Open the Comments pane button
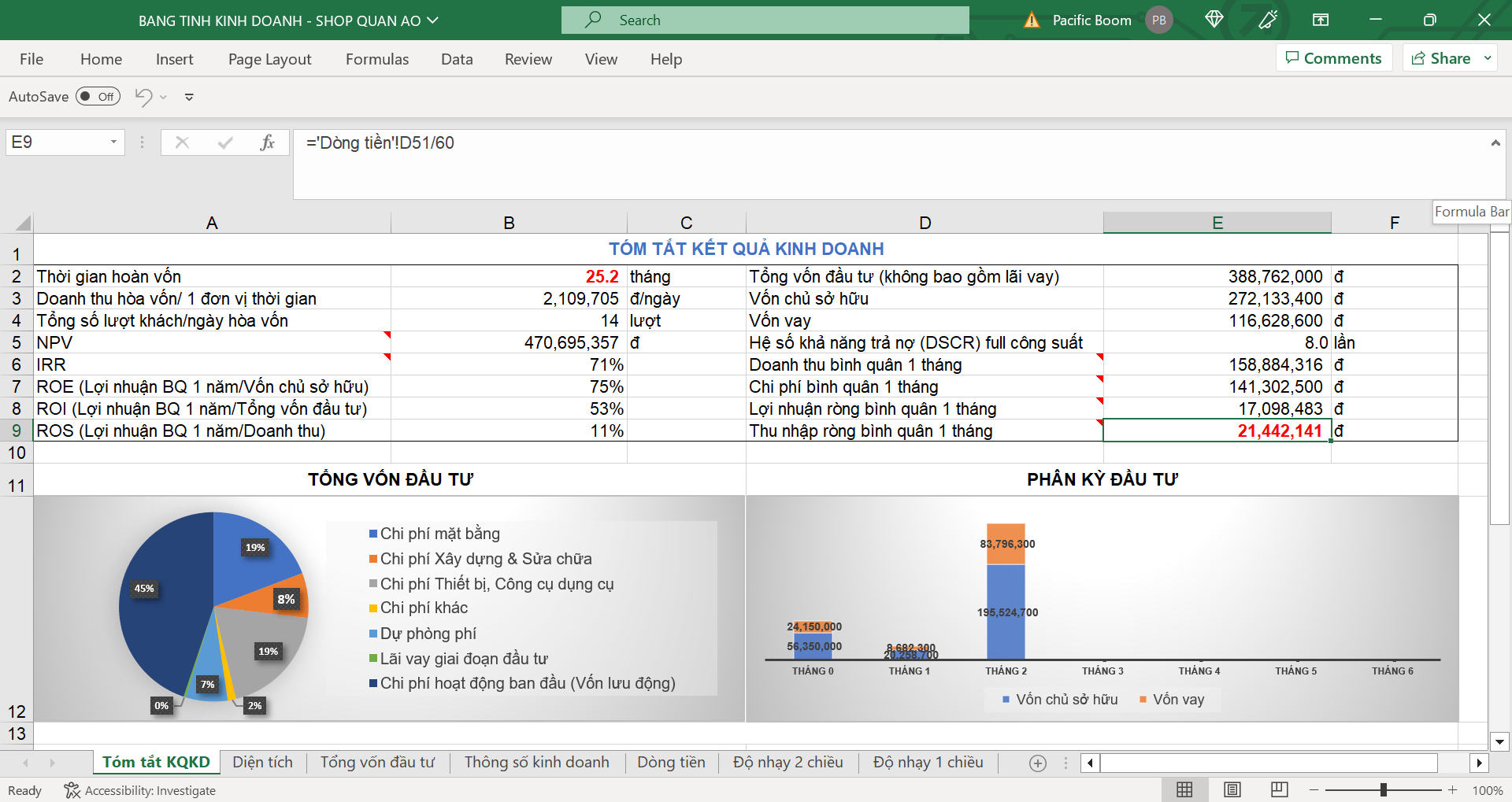This screenshot has width=1512, height=802. pos(1333,58)
